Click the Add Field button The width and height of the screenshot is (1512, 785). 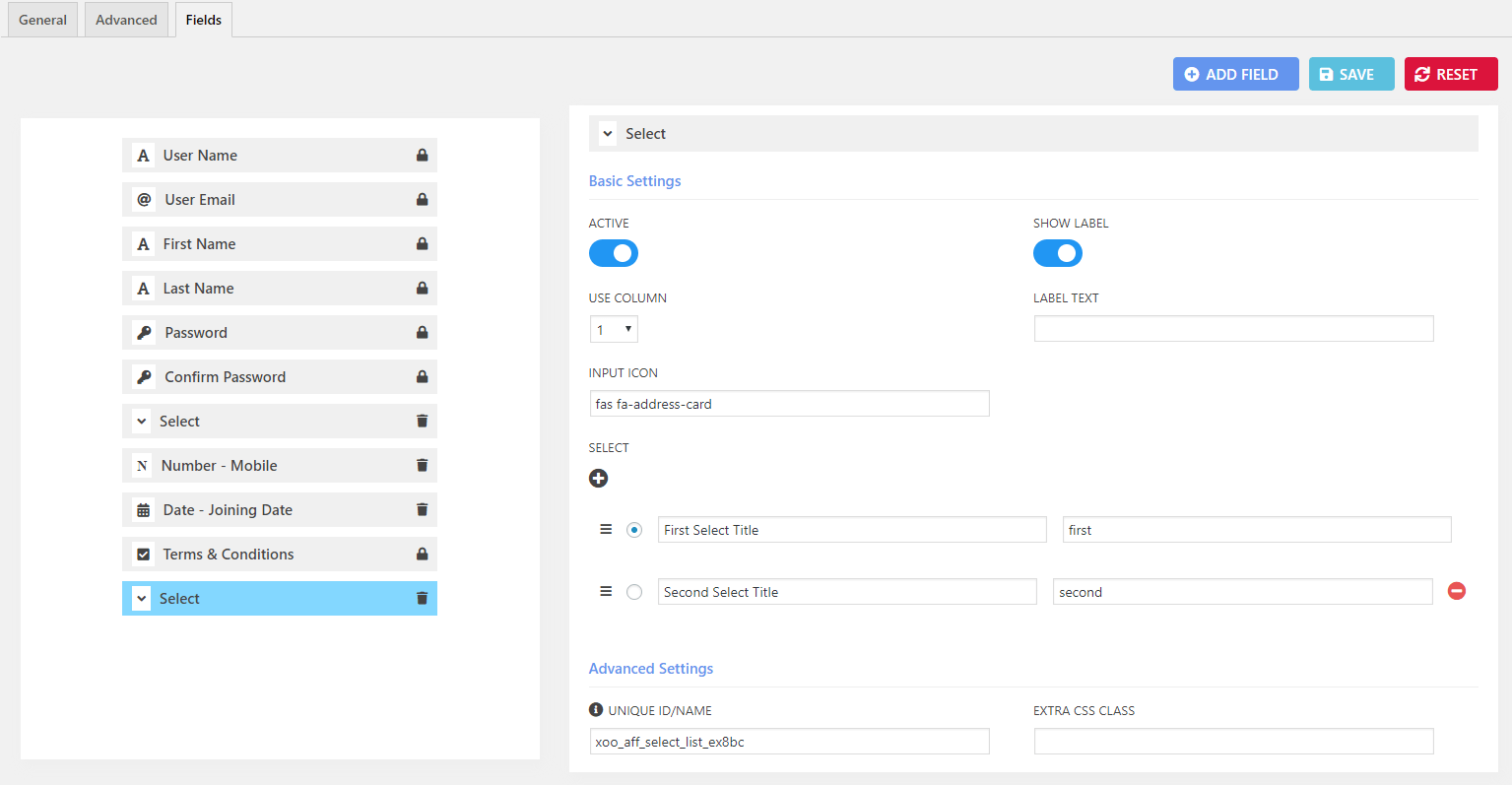click(1235, 74)
